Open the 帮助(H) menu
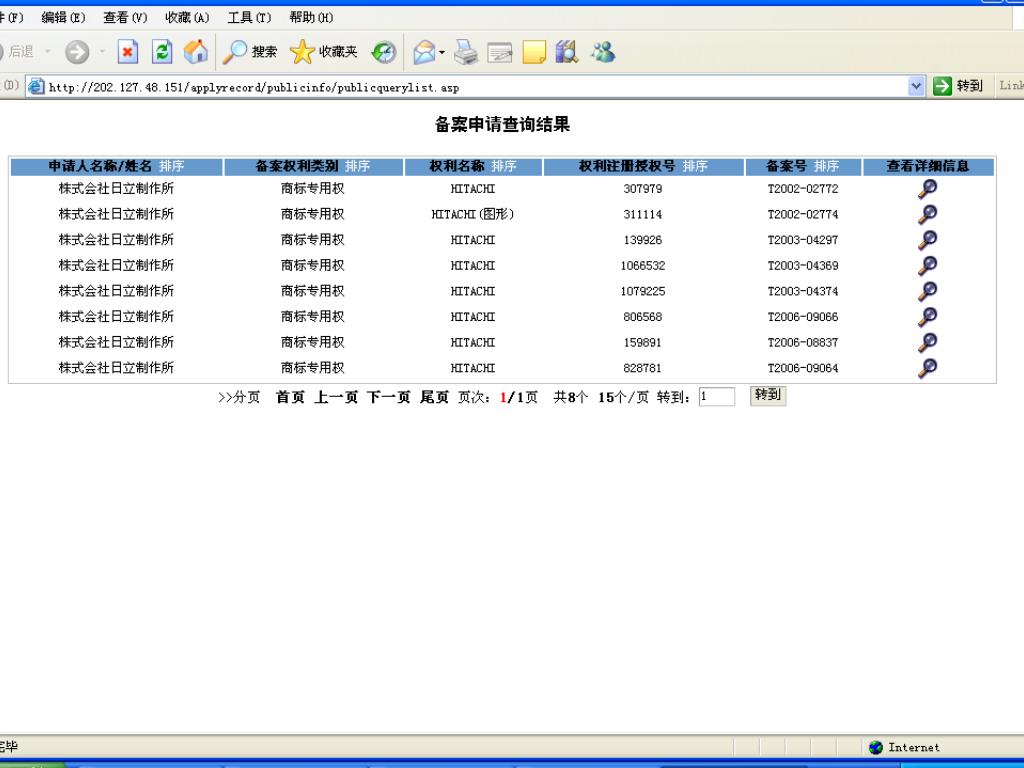 312,18
